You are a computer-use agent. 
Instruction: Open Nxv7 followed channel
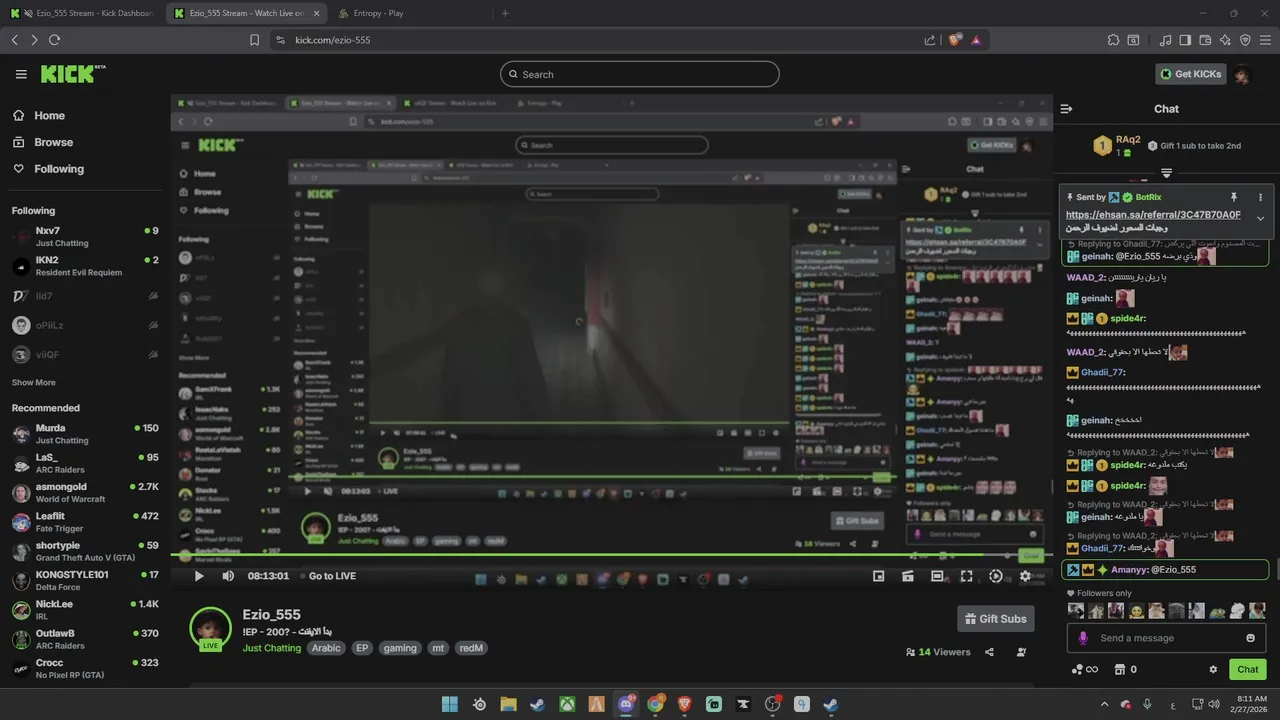point(85,237)
